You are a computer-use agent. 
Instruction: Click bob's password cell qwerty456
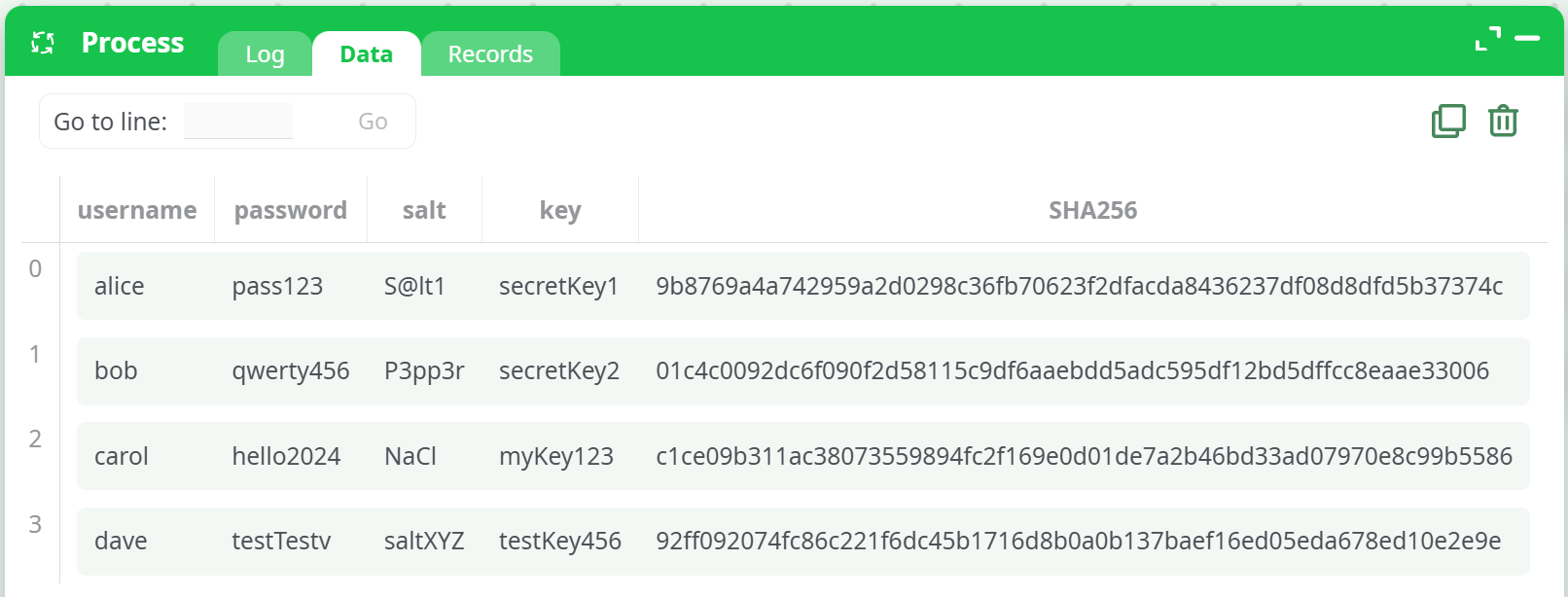pos(291,370)
